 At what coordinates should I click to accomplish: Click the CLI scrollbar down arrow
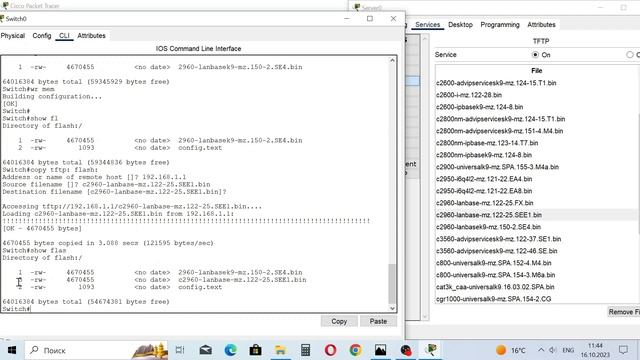(392, 309)
